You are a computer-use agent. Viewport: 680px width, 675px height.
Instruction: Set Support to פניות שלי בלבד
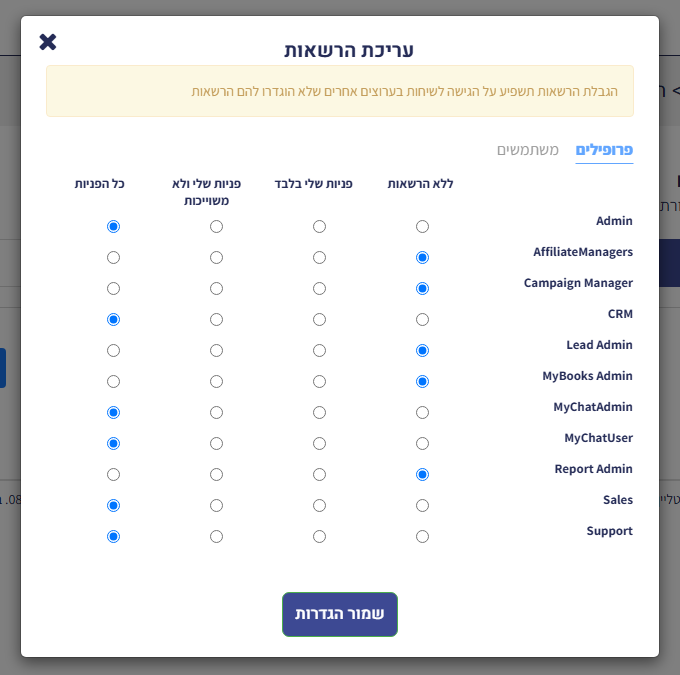point(320,537)
